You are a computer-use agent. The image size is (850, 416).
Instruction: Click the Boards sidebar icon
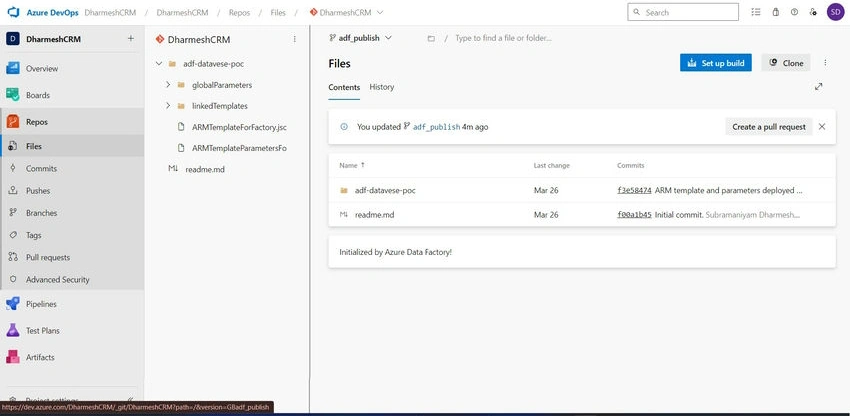[x=13, y=95]
